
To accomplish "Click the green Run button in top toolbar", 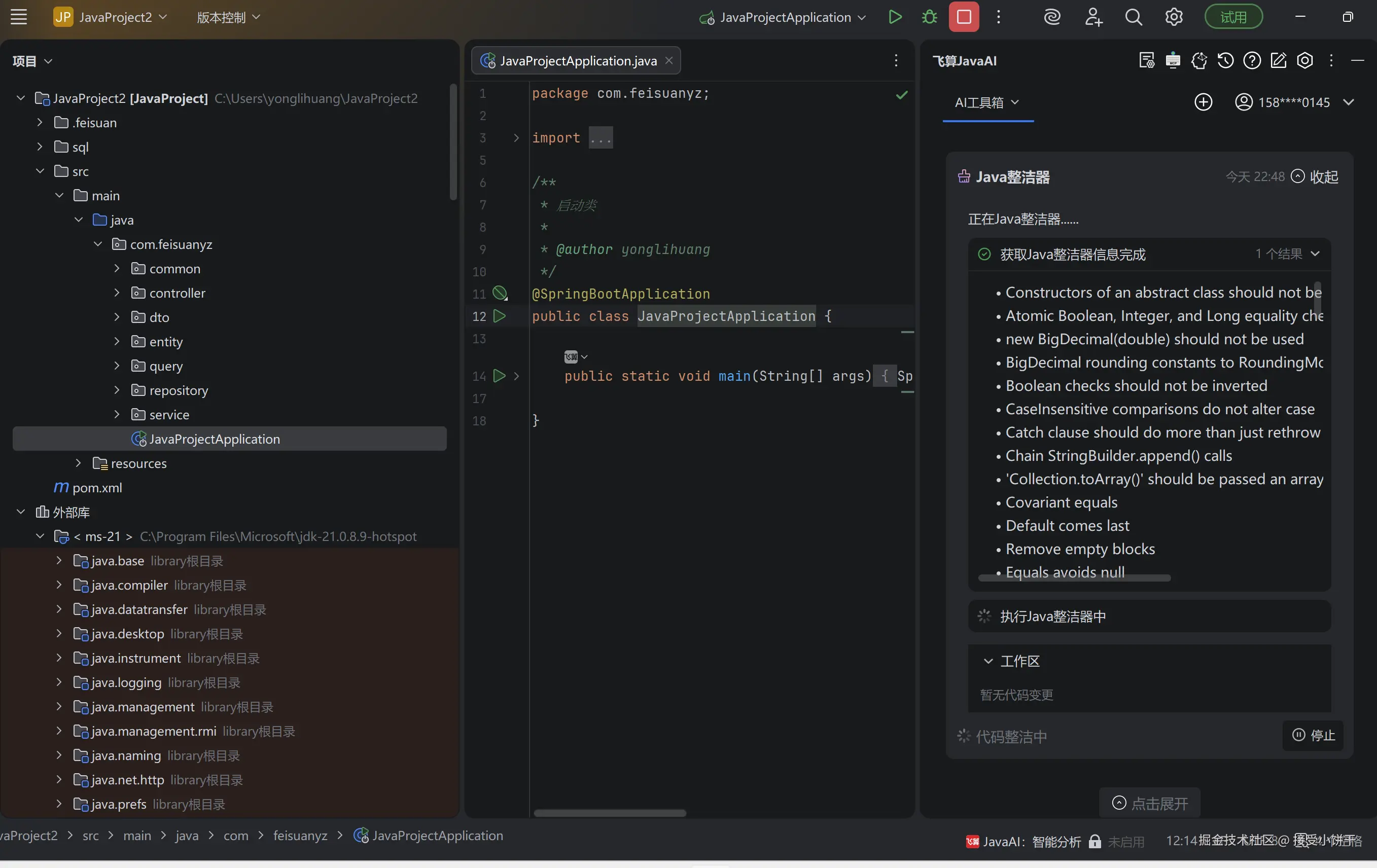I will click(895, 17).
